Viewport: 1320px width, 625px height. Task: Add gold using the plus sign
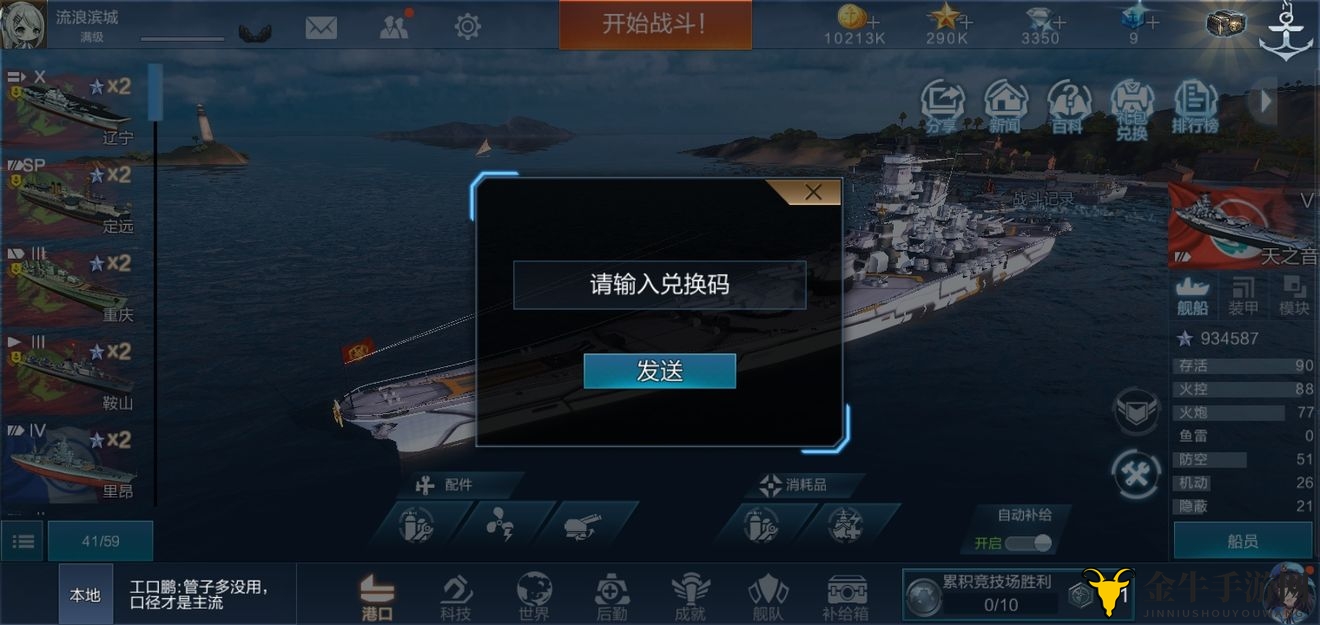(x=875, y=21)
